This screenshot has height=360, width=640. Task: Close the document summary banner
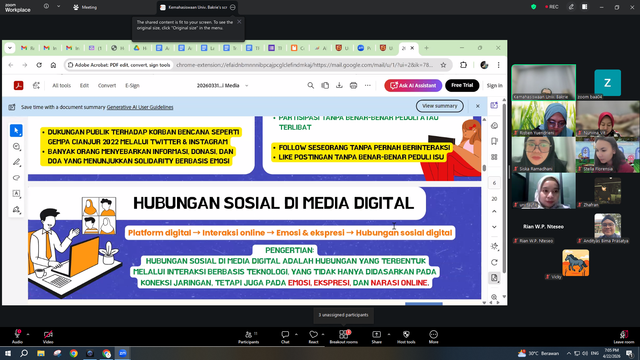478,106
